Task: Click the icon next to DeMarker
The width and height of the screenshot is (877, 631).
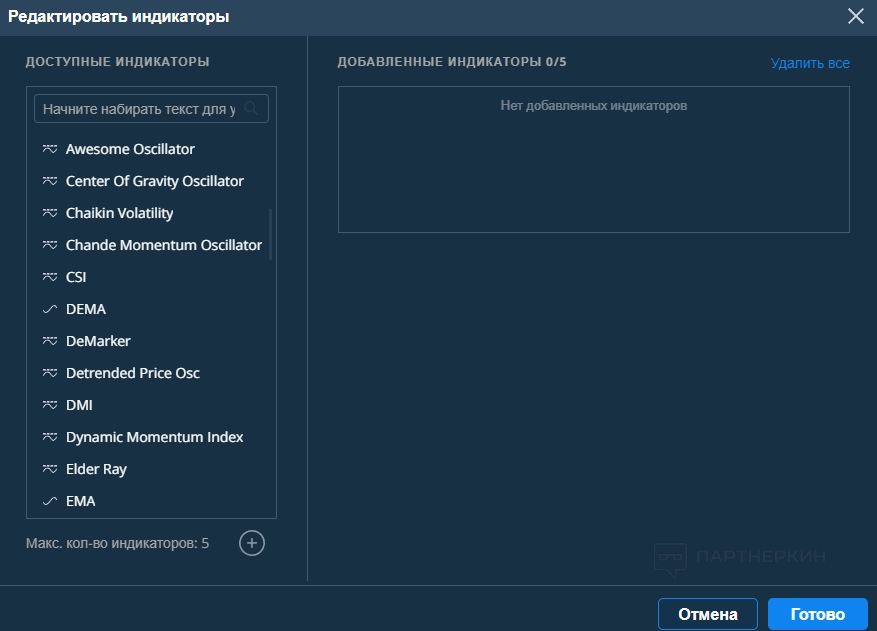Action: coord(49,341)
